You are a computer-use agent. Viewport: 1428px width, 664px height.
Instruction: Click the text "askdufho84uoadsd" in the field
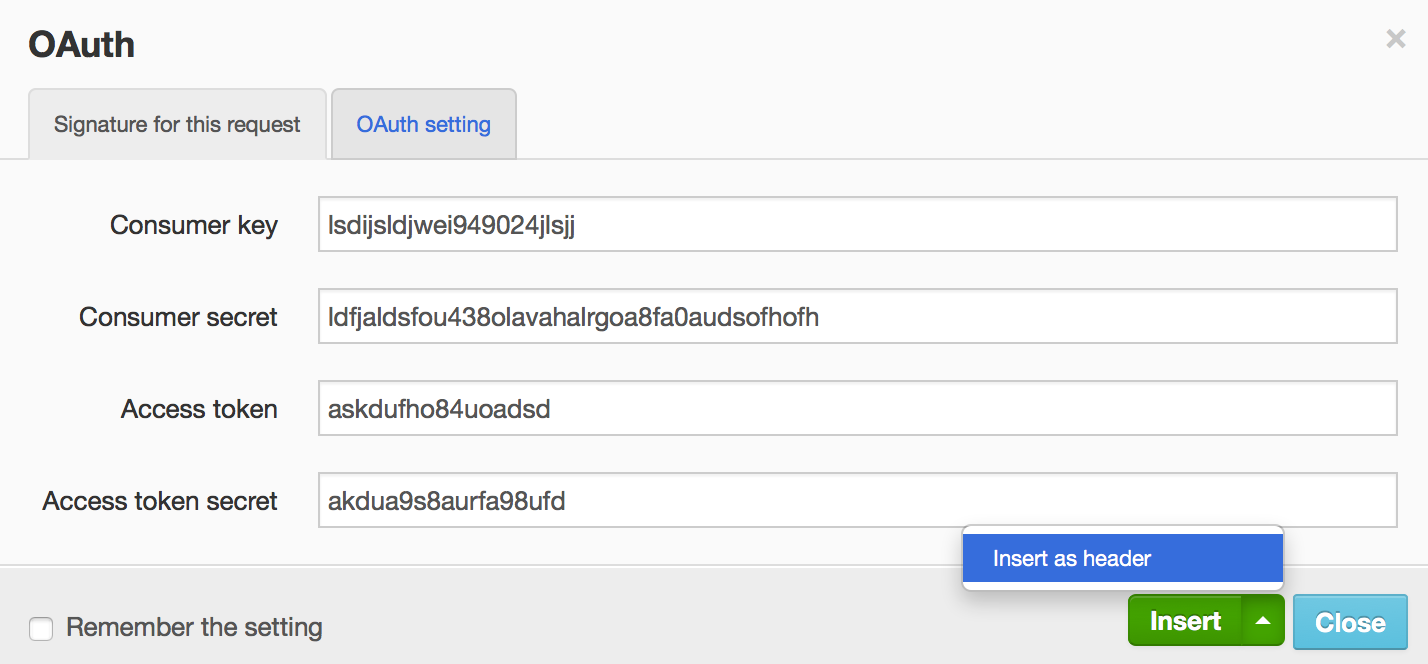click(439, 409)
